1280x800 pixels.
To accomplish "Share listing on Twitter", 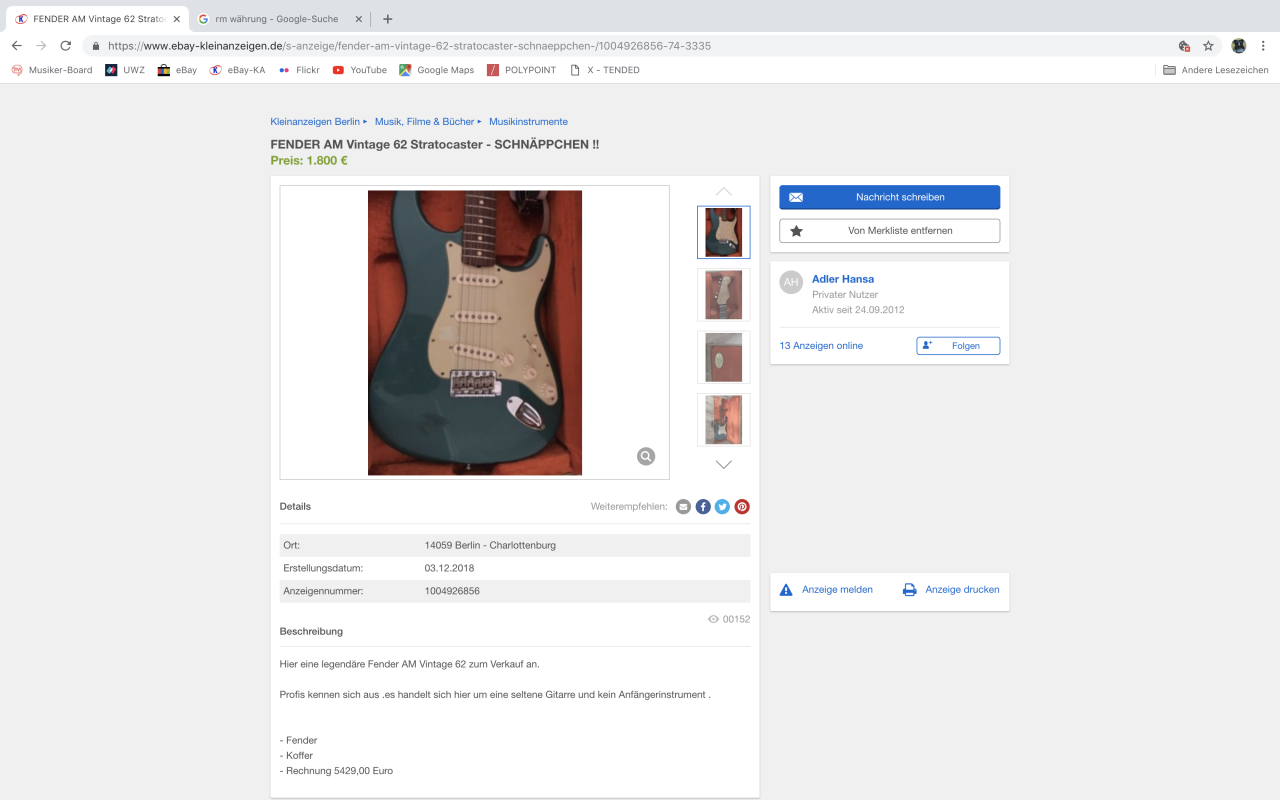I will tap(722, 507).
